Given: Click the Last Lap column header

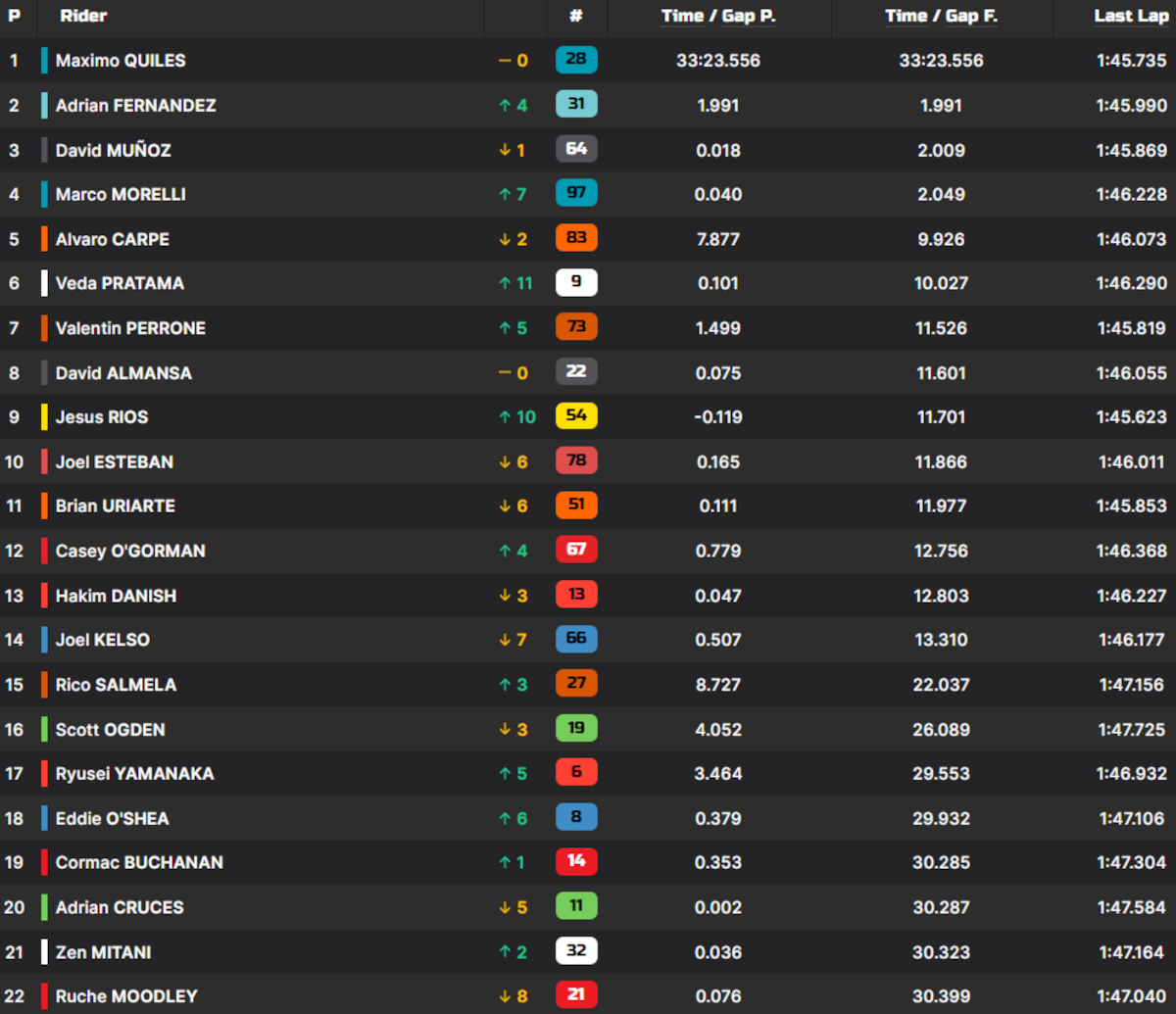Looking at the screenshot, I should (1130, 16).
